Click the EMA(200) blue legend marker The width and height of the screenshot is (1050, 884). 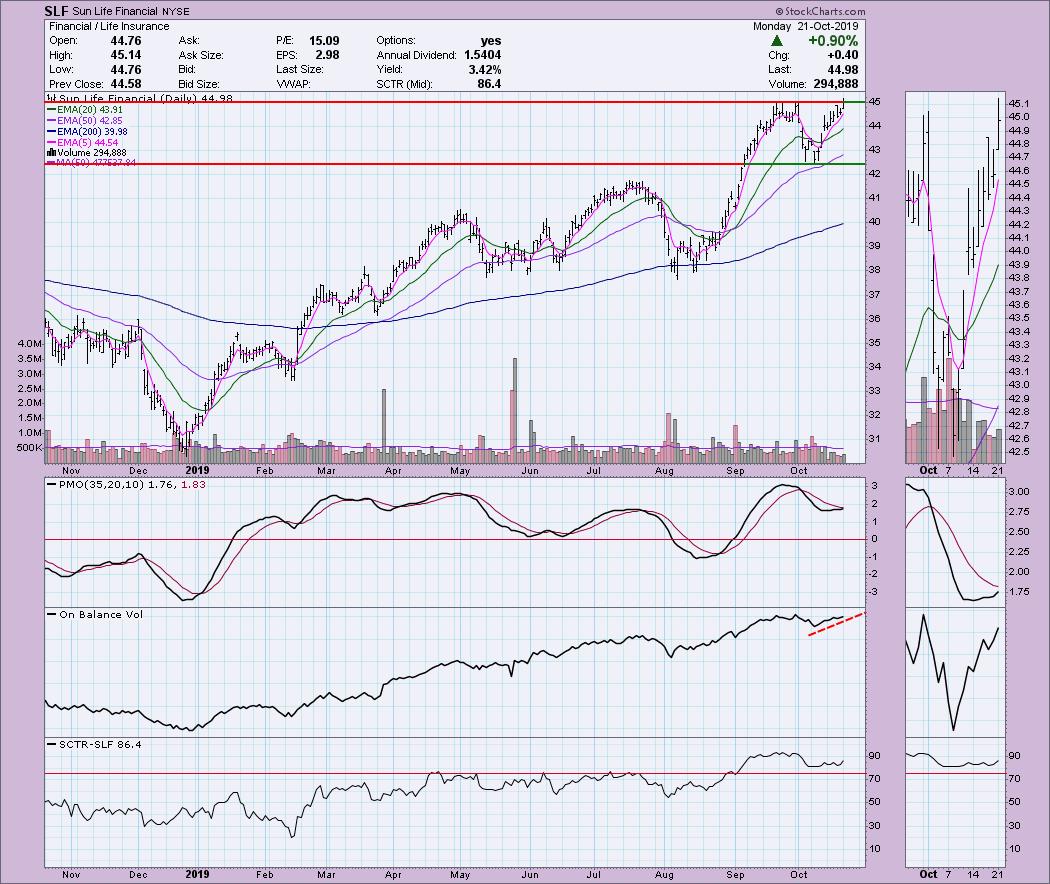pyautogui.click(x=51, y=131)
